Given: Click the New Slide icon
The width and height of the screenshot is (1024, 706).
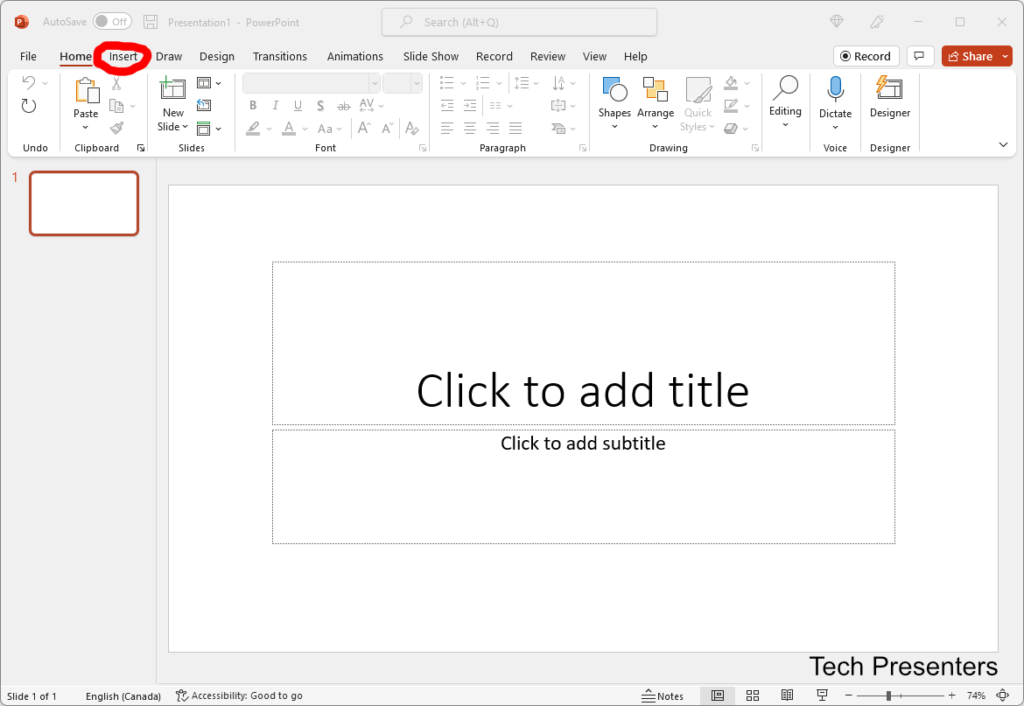Looking at the screenshot, I should (172, 88).
